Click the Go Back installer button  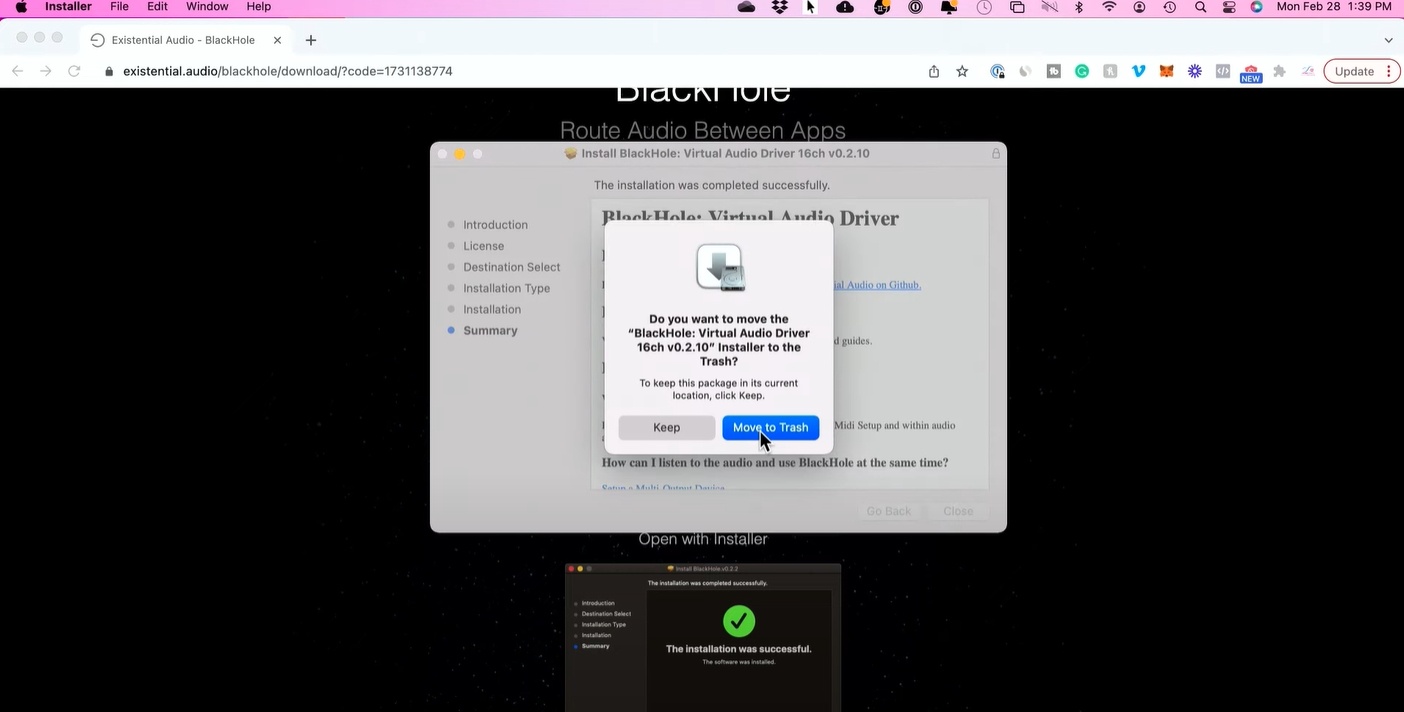click(888, 511)
